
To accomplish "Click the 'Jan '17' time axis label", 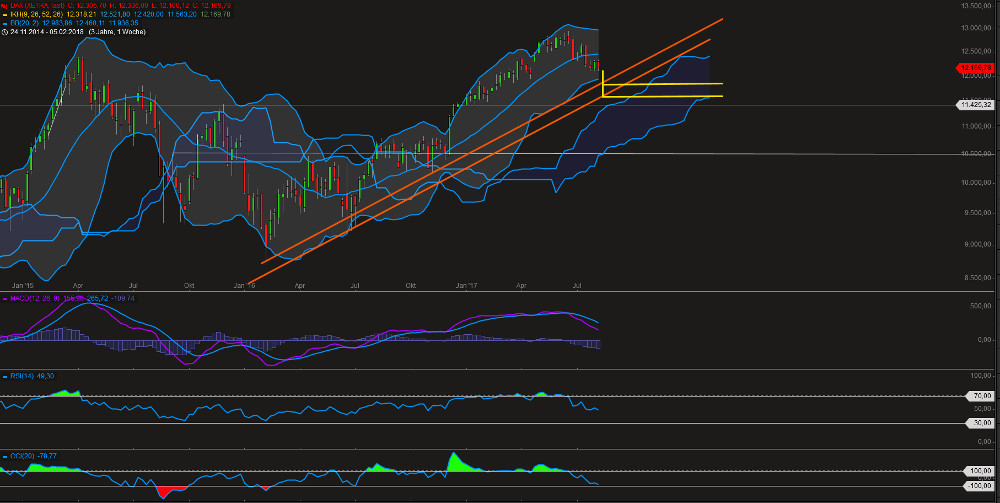I will (x=467, y=287).
